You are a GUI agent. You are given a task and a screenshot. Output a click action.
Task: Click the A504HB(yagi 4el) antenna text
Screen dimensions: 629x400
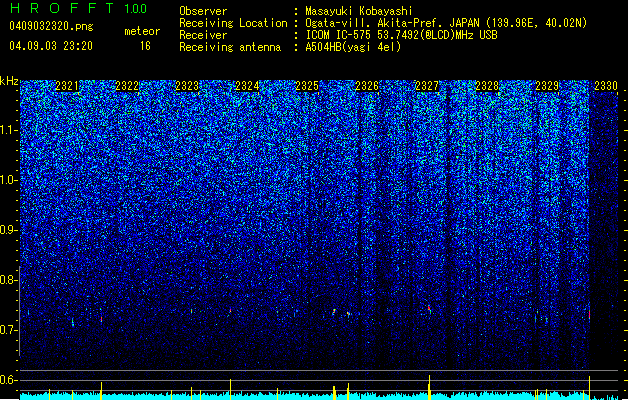(x=353, y=47)
